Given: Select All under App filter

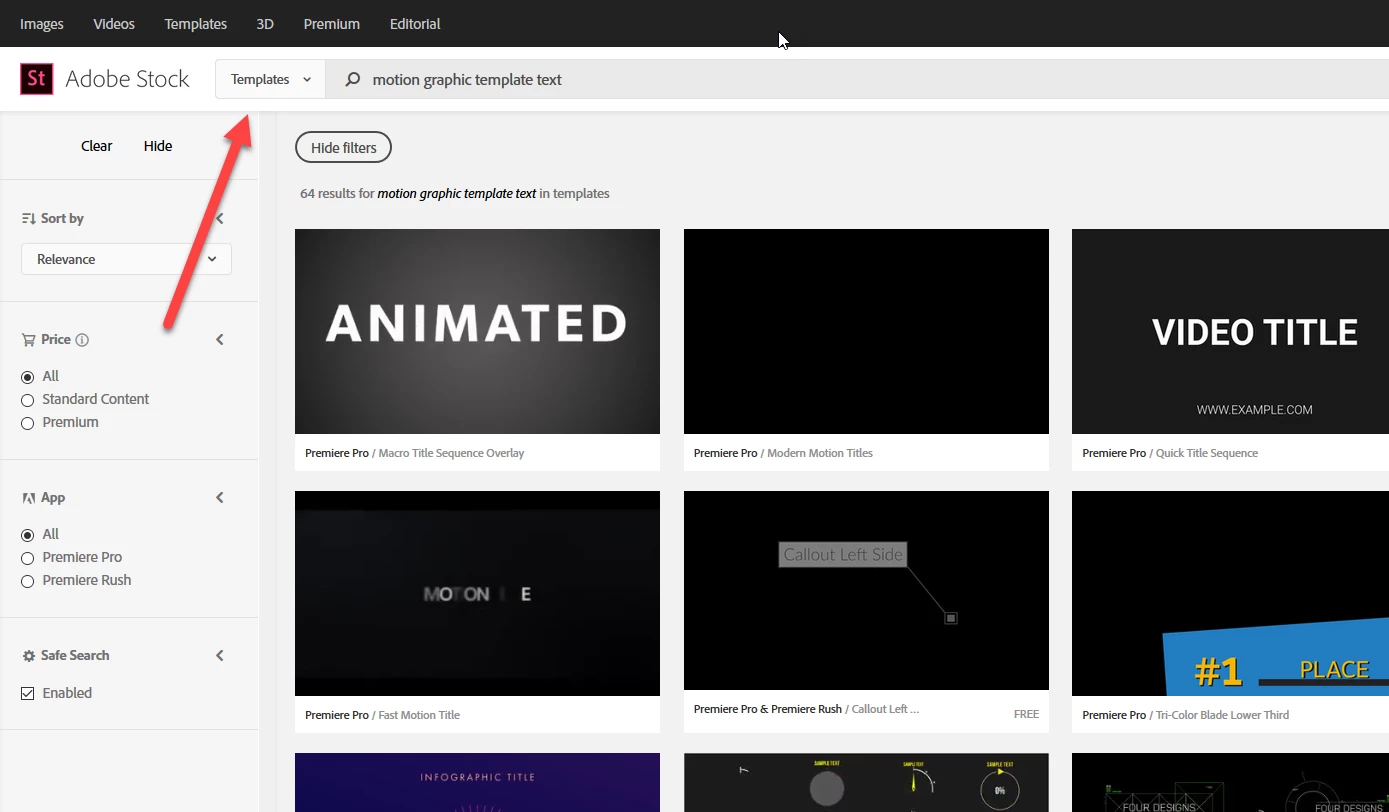Looking at the screenshot, I should point(28,535).
